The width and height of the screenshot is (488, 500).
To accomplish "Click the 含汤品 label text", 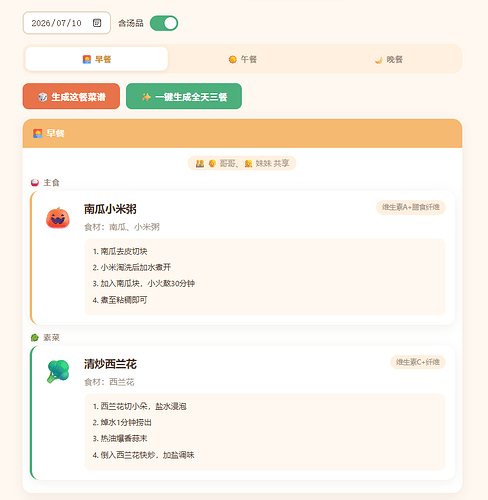I will [131, 23].
